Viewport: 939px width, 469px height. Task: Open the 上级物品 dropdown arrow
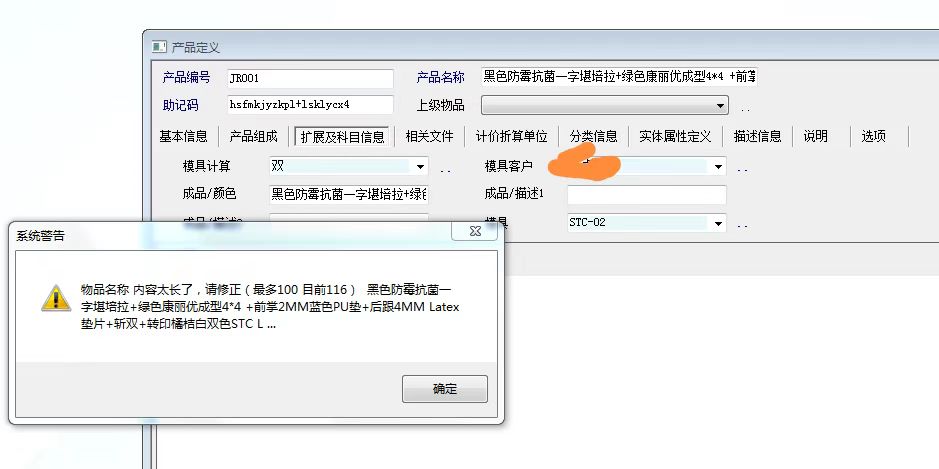(x=720, y=105)
